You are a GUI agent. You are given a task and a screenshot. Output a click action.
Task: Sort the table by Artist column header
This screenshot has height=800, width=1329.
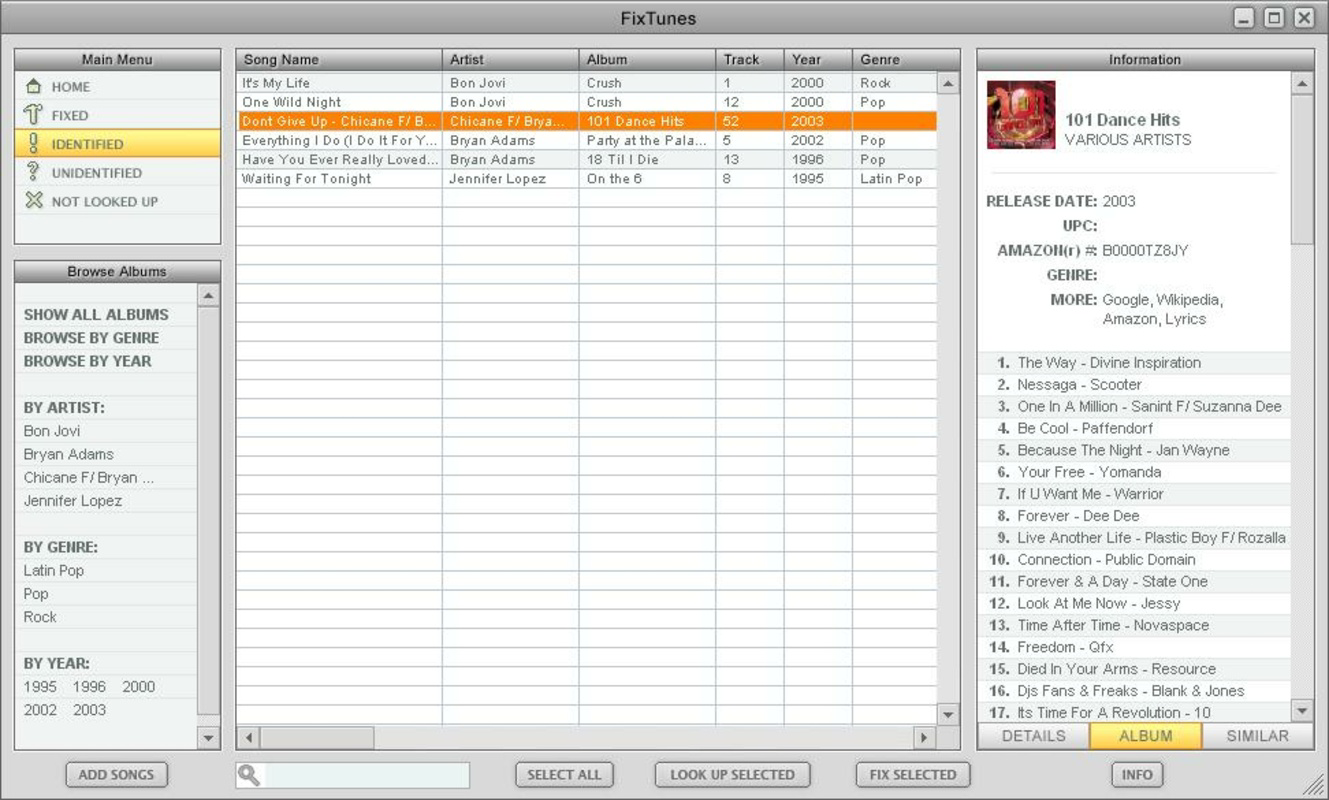click(x=510, y=60)
